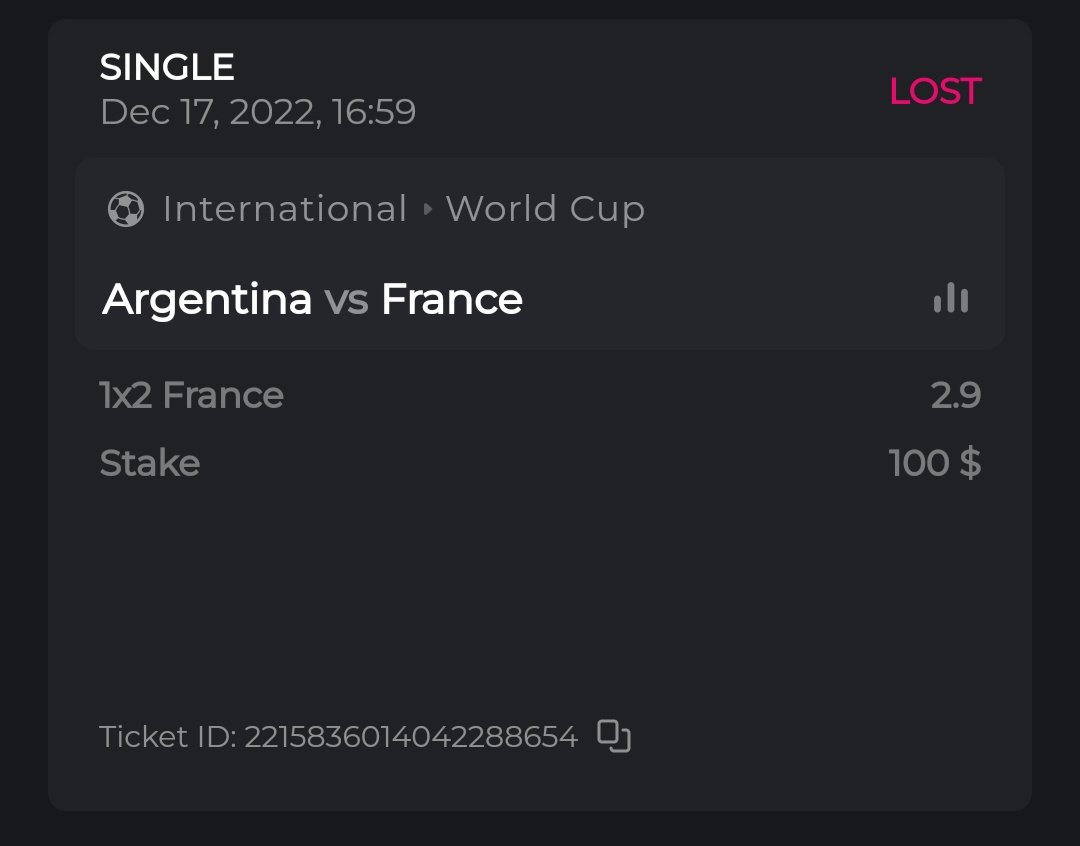Click the Ticket ID number text
This screenshot has width=1080, height=846.
click(411, 737)
